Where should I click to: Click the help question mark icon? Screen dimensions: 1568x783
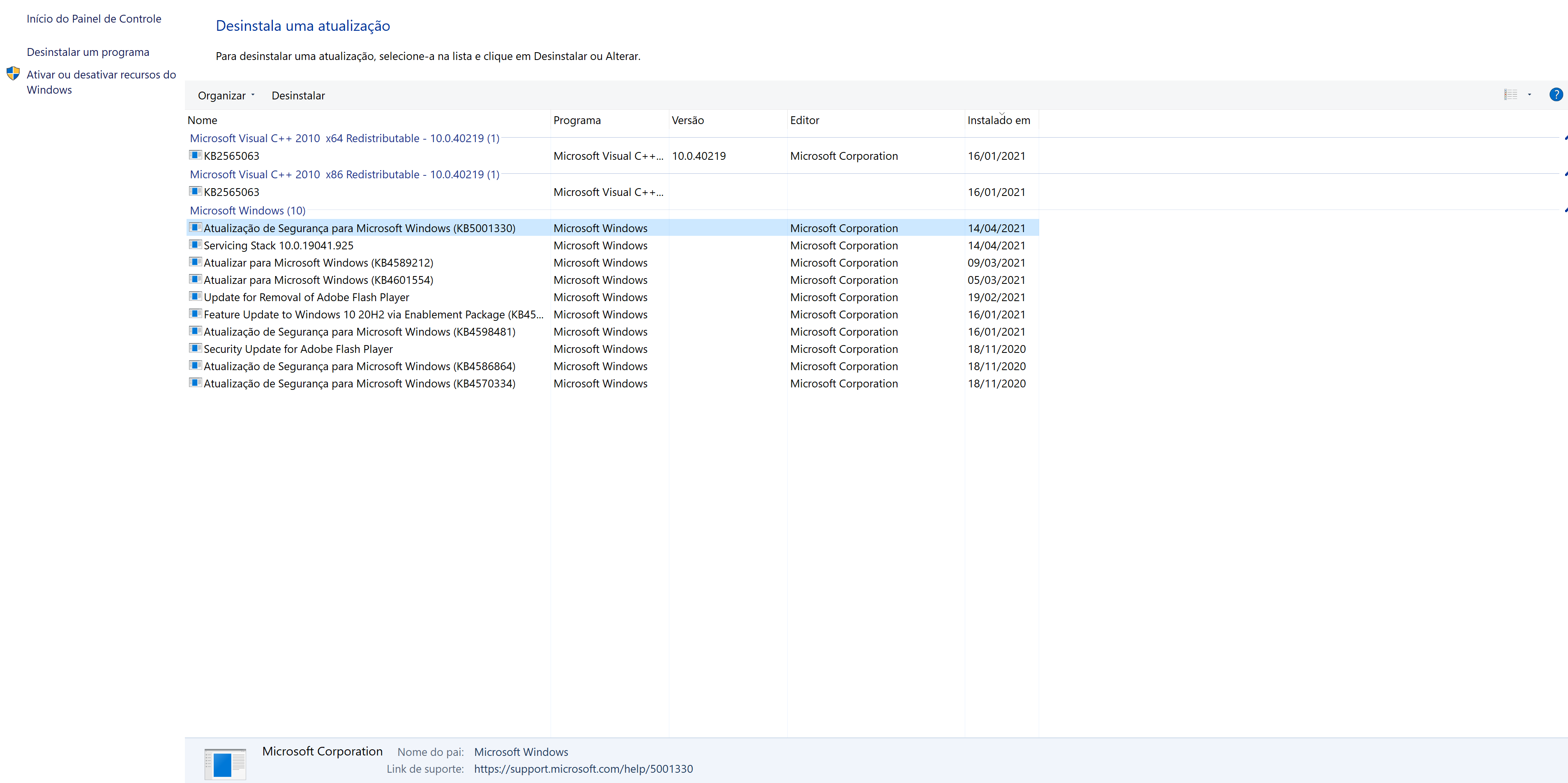point(1556,95)
